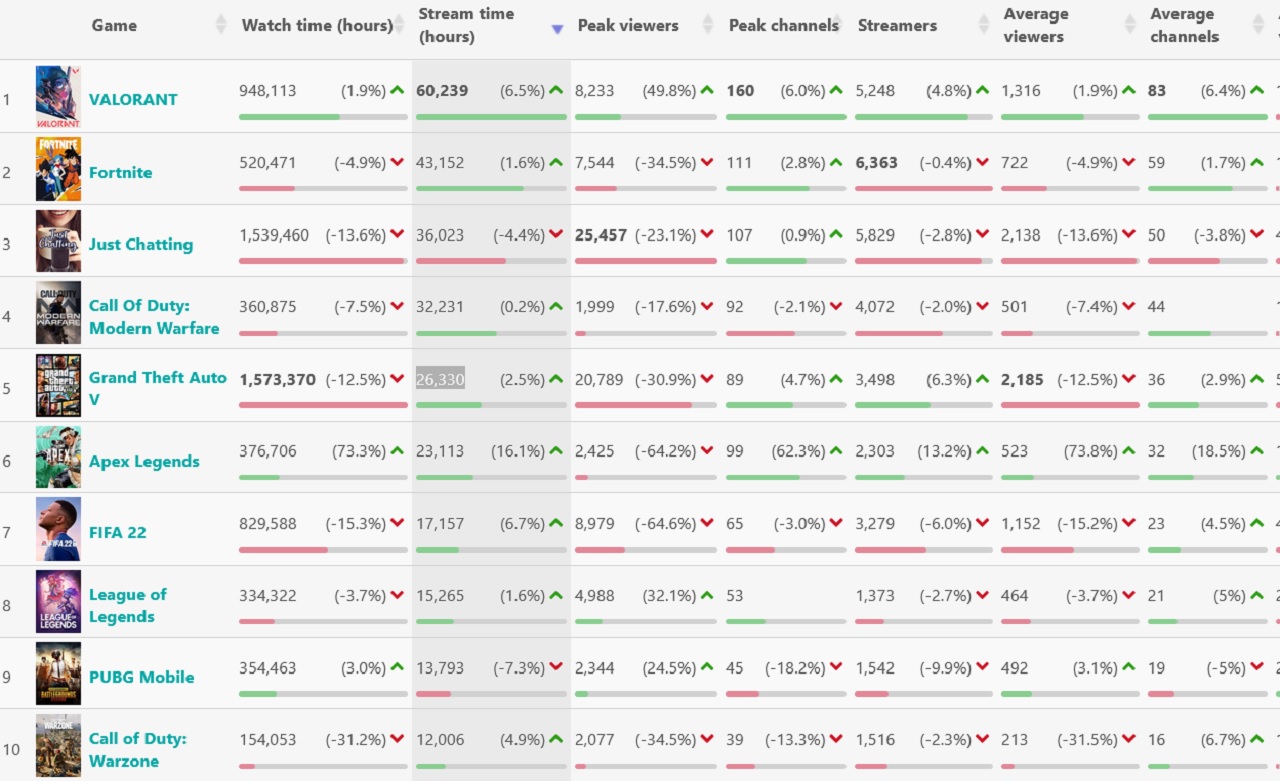Open the FIFA 22 cover image
1280x781 pixels.
click(x=58, y=530)
